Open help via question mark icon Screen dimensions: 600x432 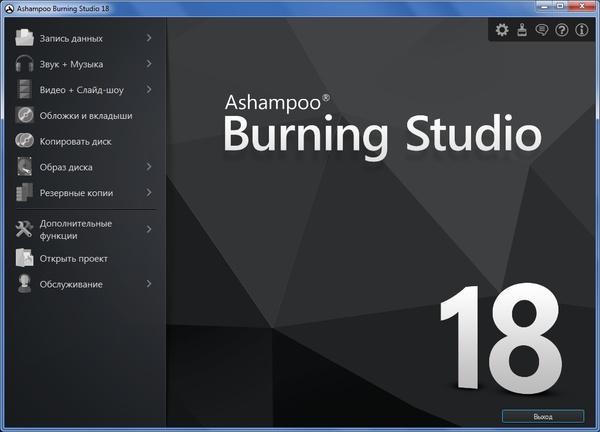[562, 30]
